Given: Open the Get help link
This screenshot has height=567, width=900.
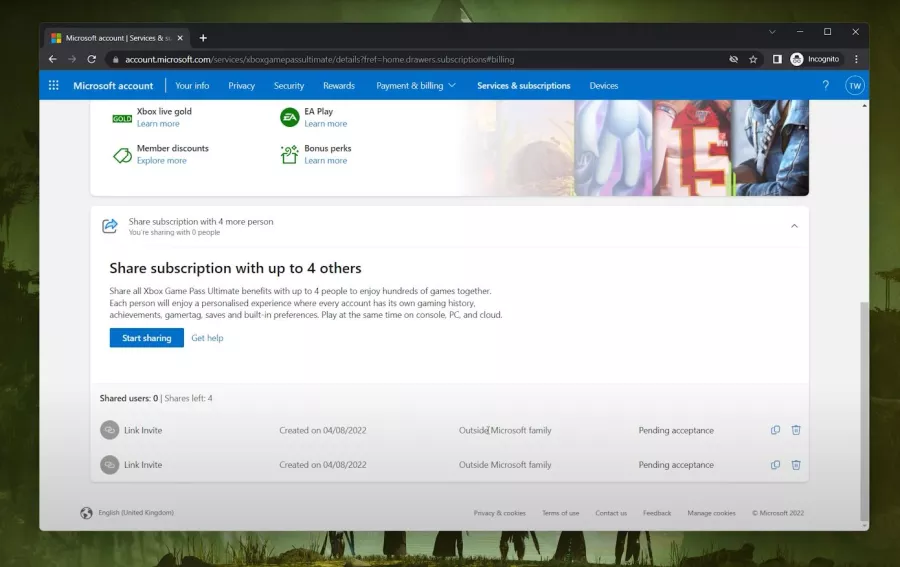Looking at the screenshot, I should click(207, 338).
